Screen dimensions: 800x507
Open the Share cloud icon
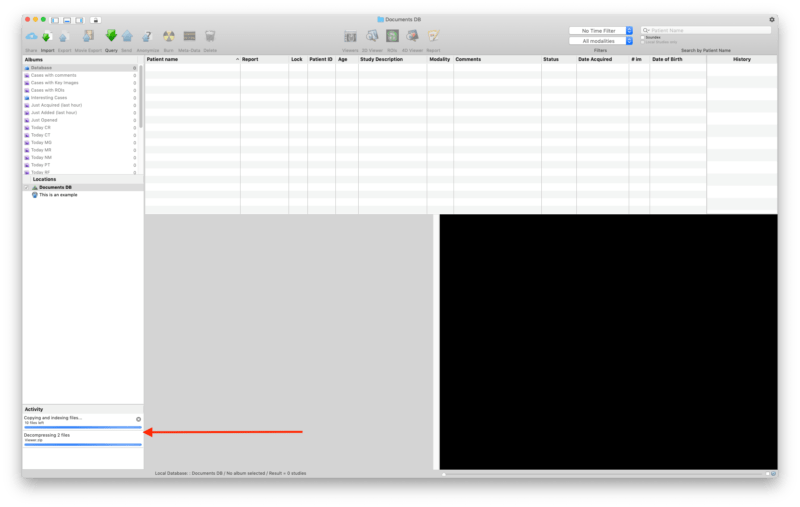(x=31, y=37)
